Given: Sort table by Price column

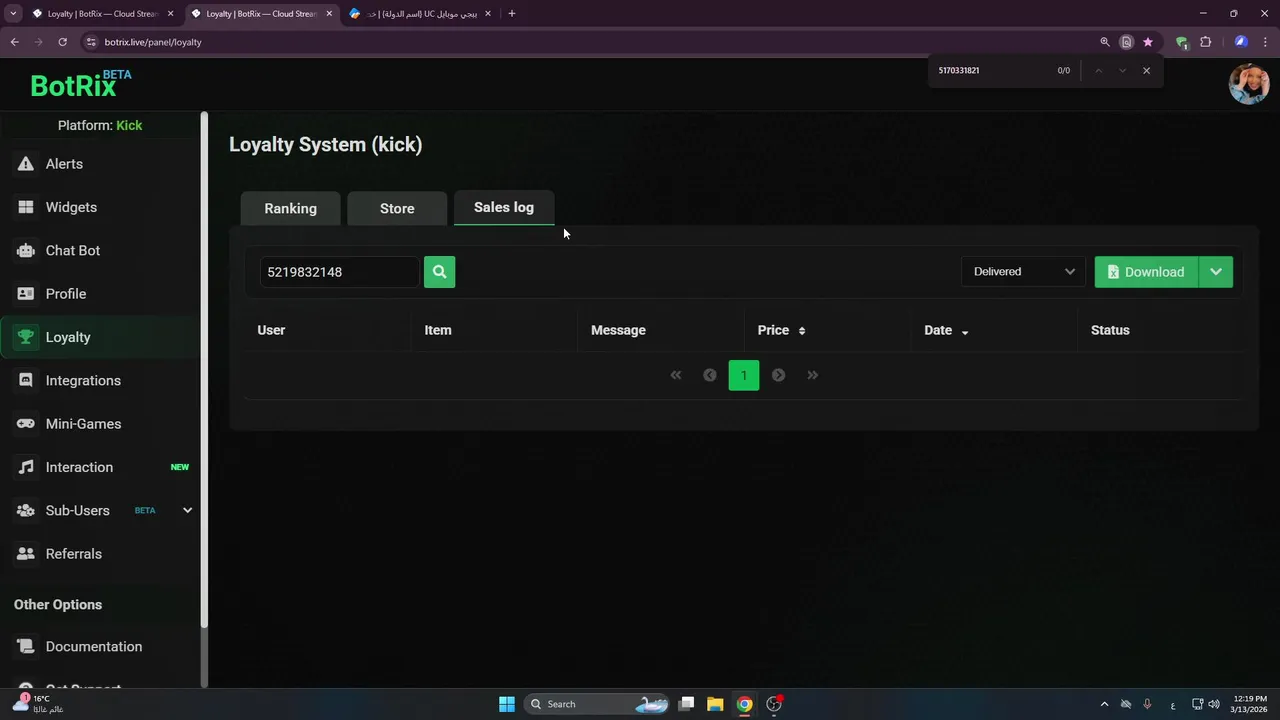Looking at the screenshot, I should (x=781, y=330).
